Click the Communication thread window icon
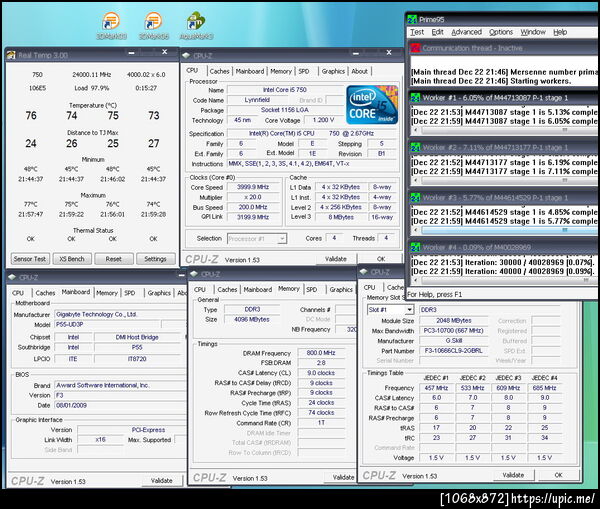The height and width of the screenshot is (509, 600). (x=415, y=48)
